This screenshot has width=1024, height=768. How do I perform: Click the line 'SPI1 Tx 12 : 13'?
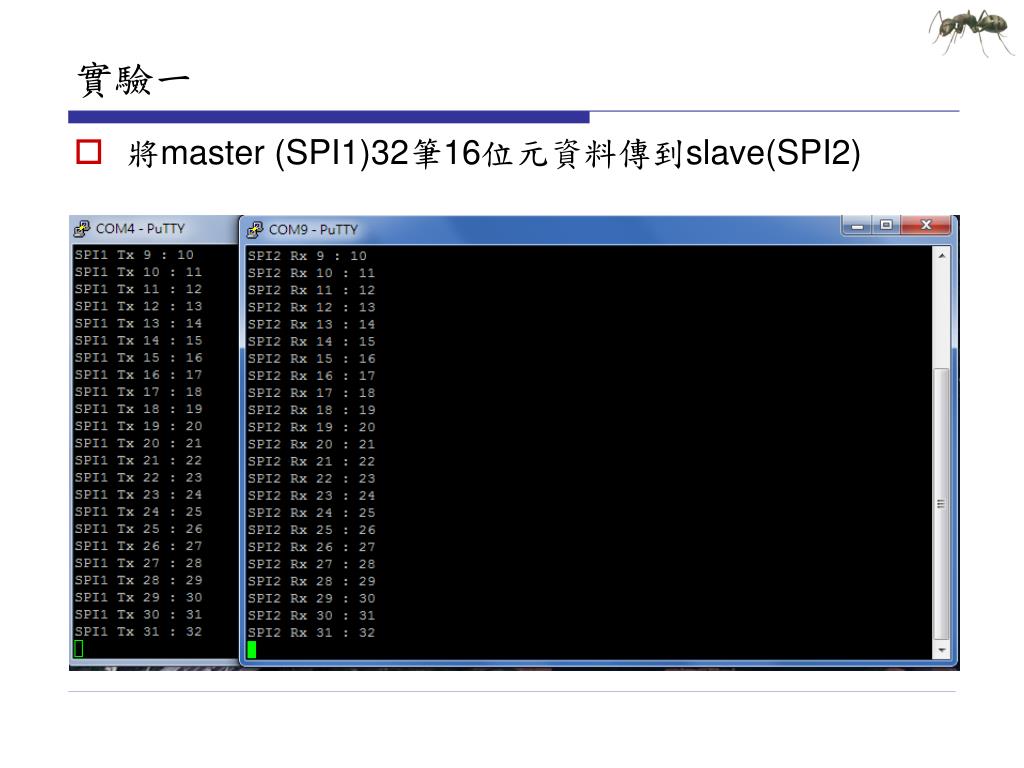[138, 306]
